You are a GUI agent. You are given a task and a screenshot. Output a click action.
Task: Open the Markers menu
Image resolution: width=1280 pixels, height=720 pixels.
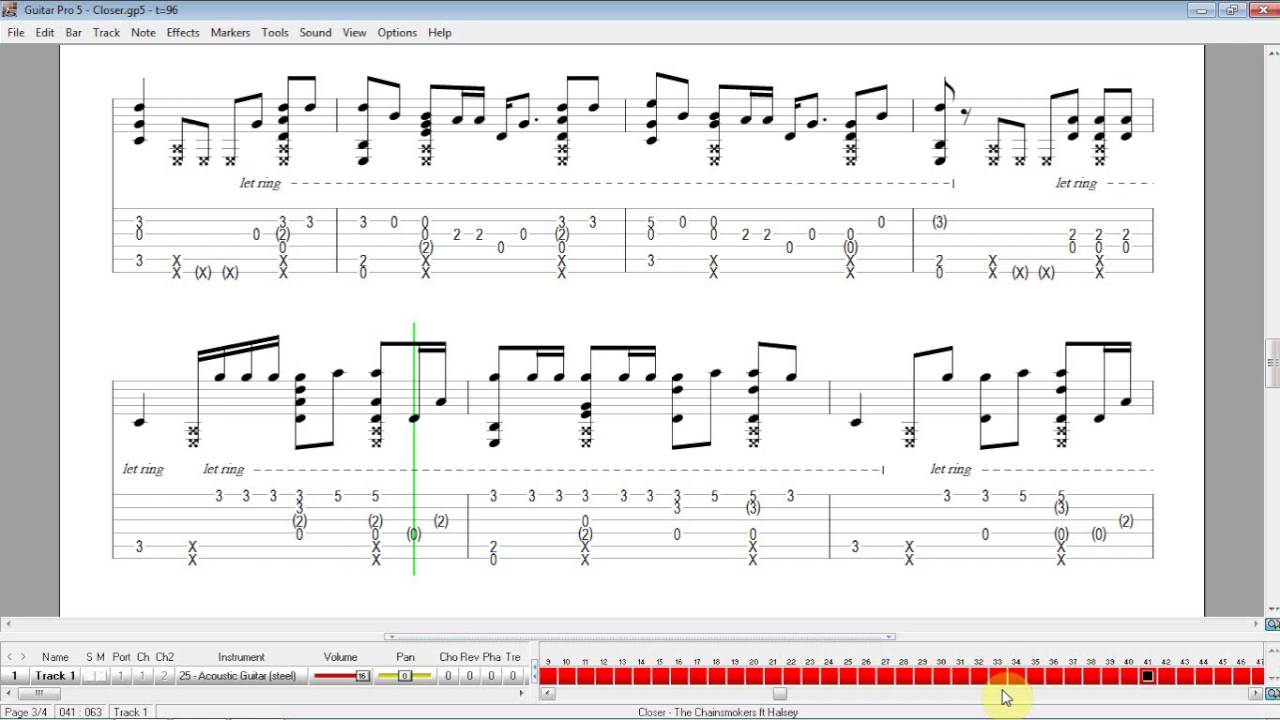(x=230, y=32)
